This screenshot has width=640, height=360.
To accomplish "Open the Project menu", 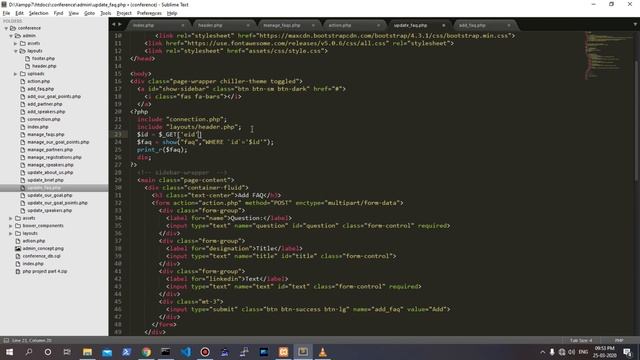I will click(x=124, y=13).
